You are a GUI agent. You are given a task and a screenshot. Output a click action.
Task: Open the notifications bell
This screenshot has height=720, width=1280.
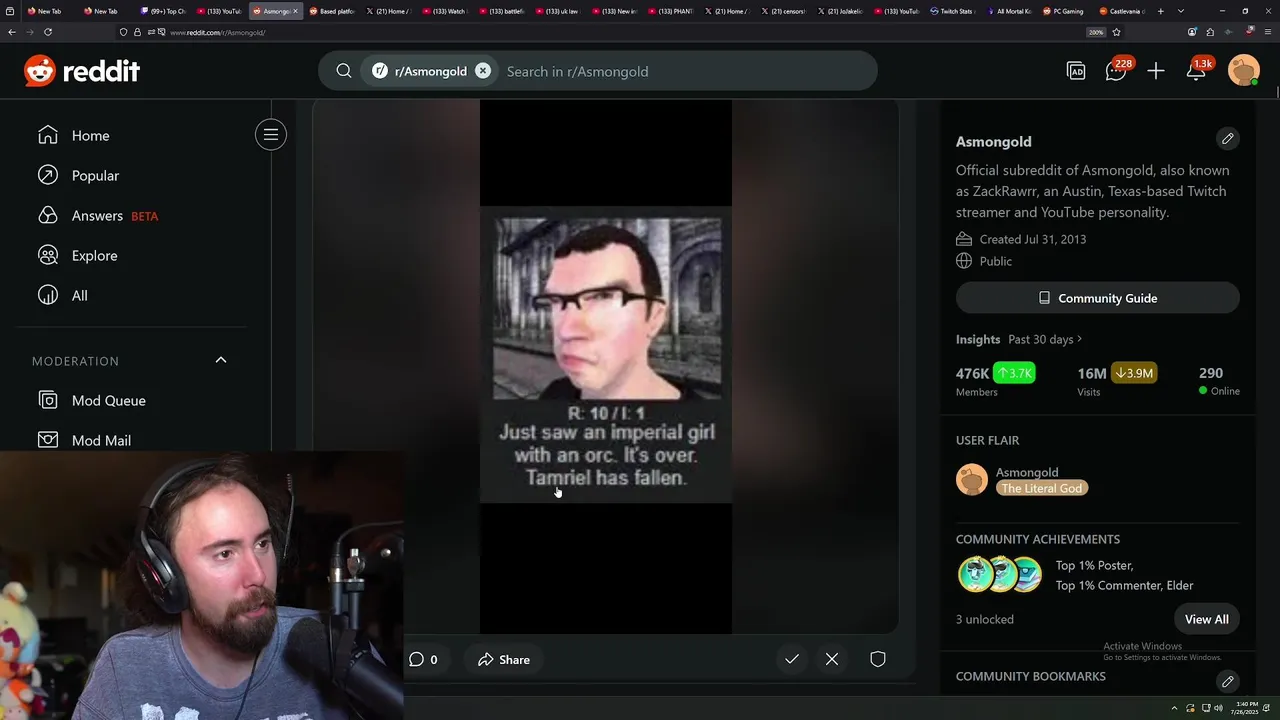1196,71
